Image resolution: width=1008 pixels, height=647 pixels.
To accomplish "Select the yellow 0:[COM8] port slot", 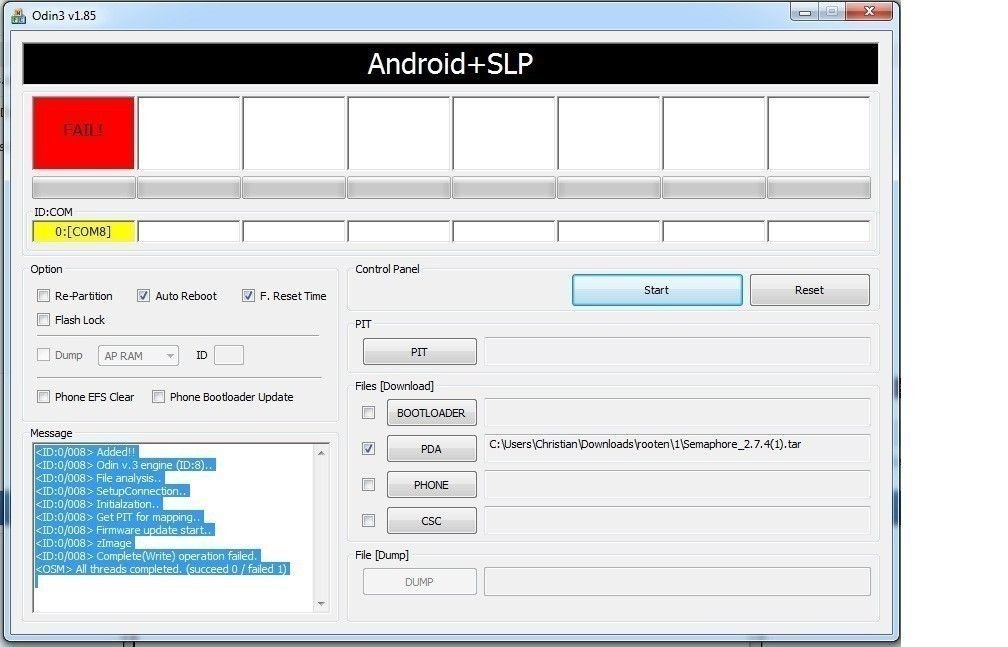I will click(x=84, y=232).
